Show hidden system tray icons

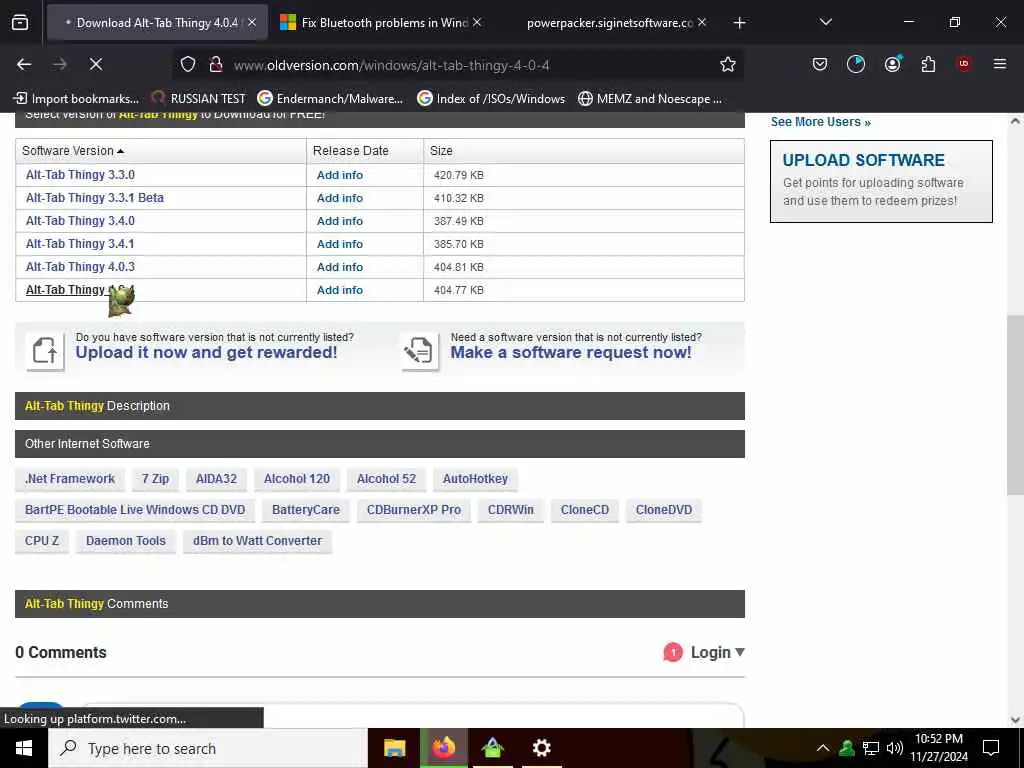pyautogui.click(x=823, y=748)
